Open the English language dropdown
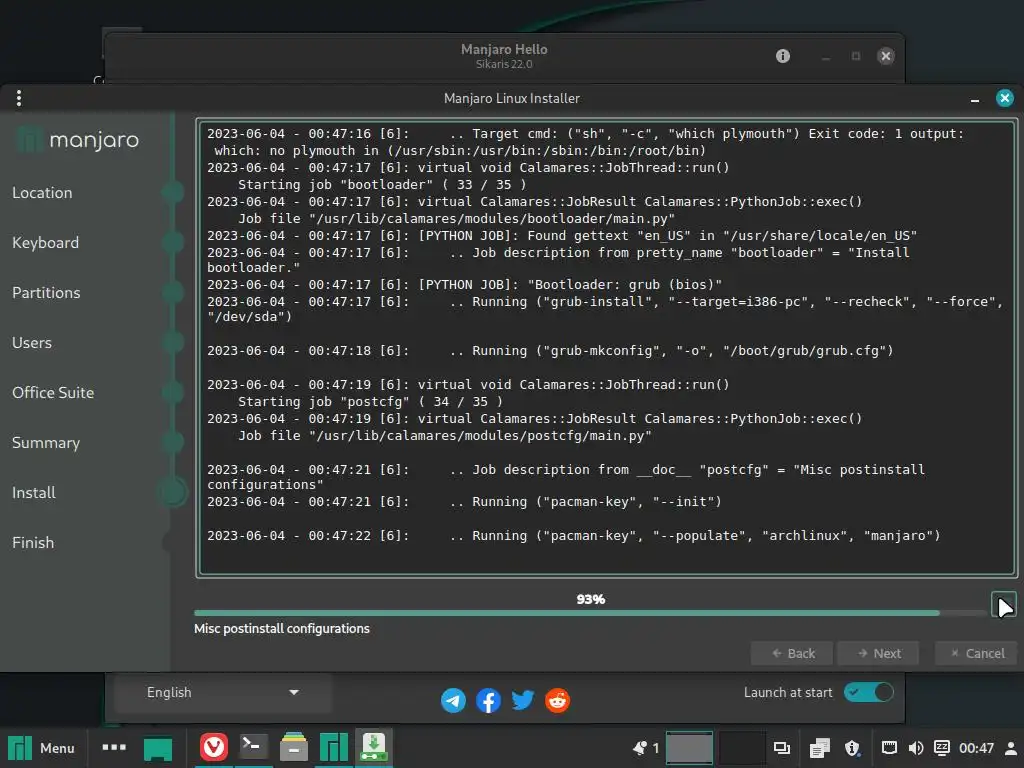Image resolution: width=1024 pixels, height=768 pixels. coord(222,692)
